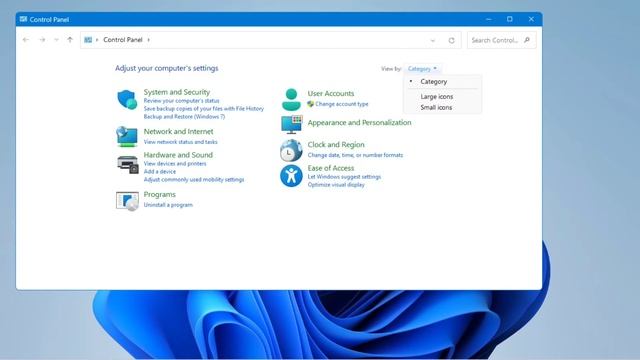Click View devices and printers

pos(175,164)
